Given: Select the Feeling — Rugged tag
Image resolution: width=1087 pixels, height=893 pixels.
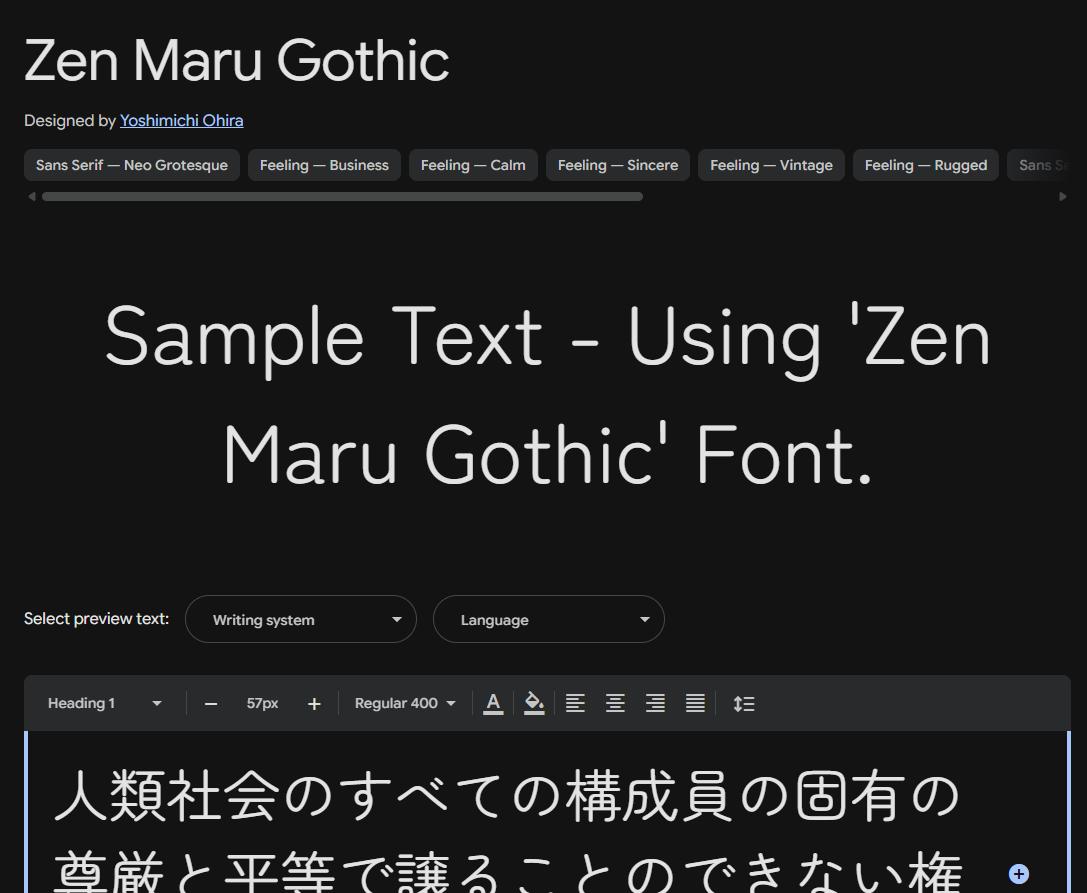Looking at the screenshot, I should 926,165.
